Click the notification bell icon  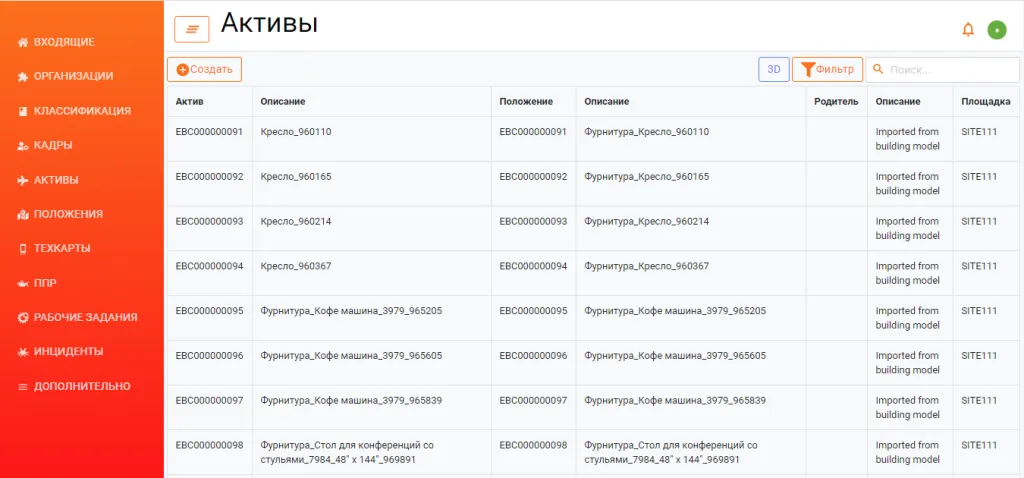968,29
